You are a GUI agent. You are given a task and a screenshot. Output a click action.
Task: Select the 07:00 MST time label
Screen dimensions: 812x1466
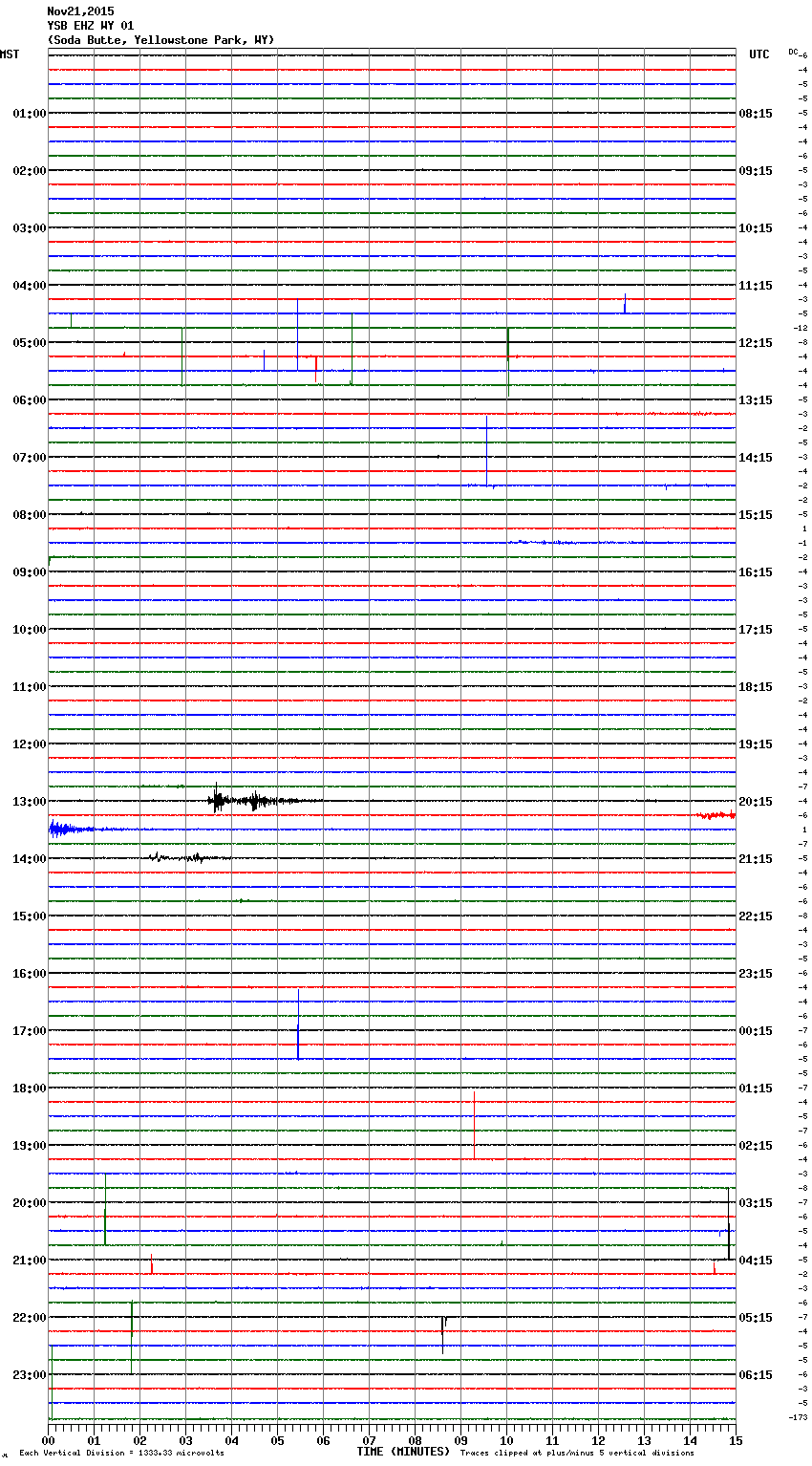(x=30, y=458)
